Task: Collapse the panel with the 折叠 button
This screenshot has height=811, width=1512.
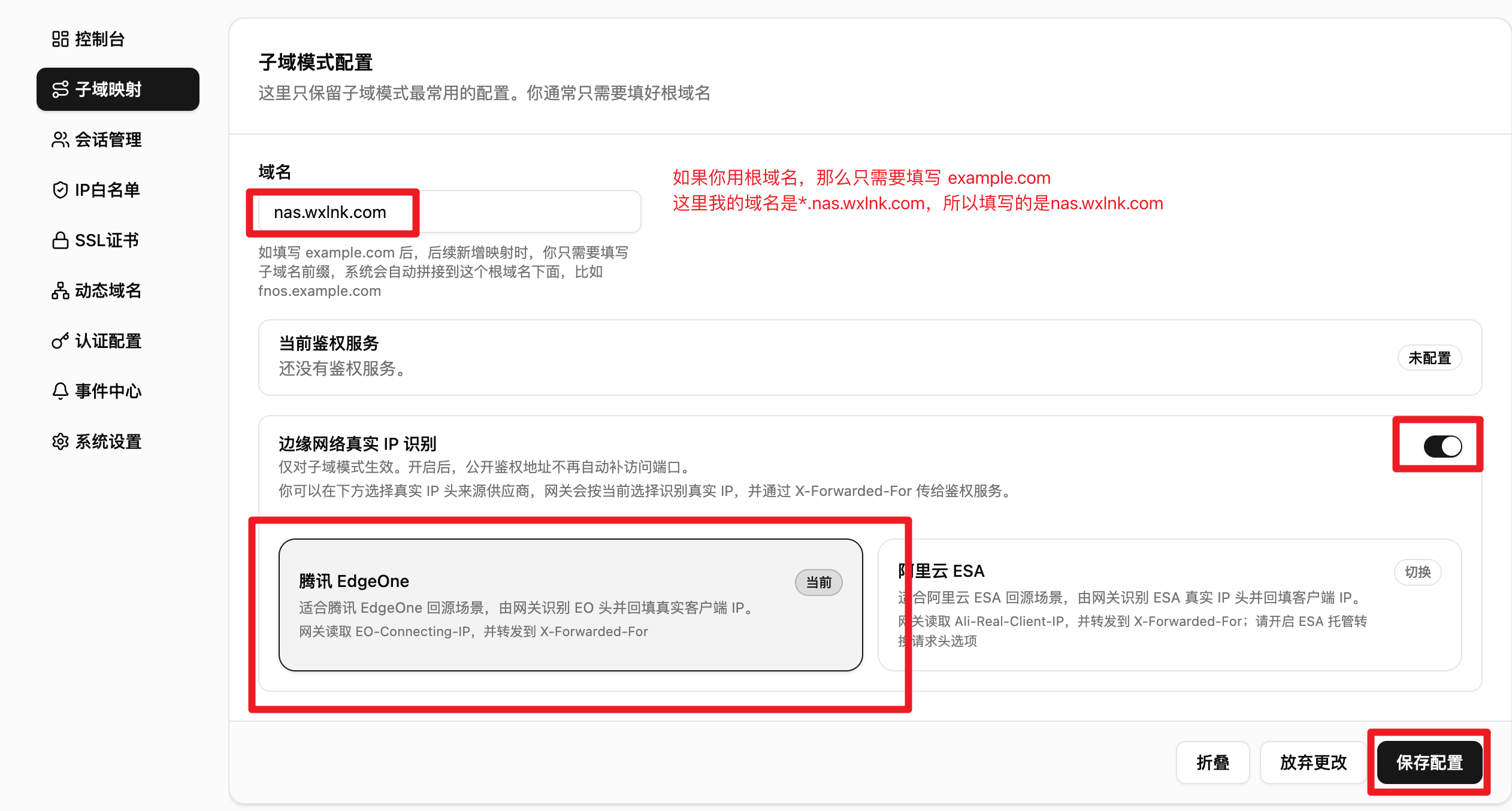Action: click(x=1212, y=762)
